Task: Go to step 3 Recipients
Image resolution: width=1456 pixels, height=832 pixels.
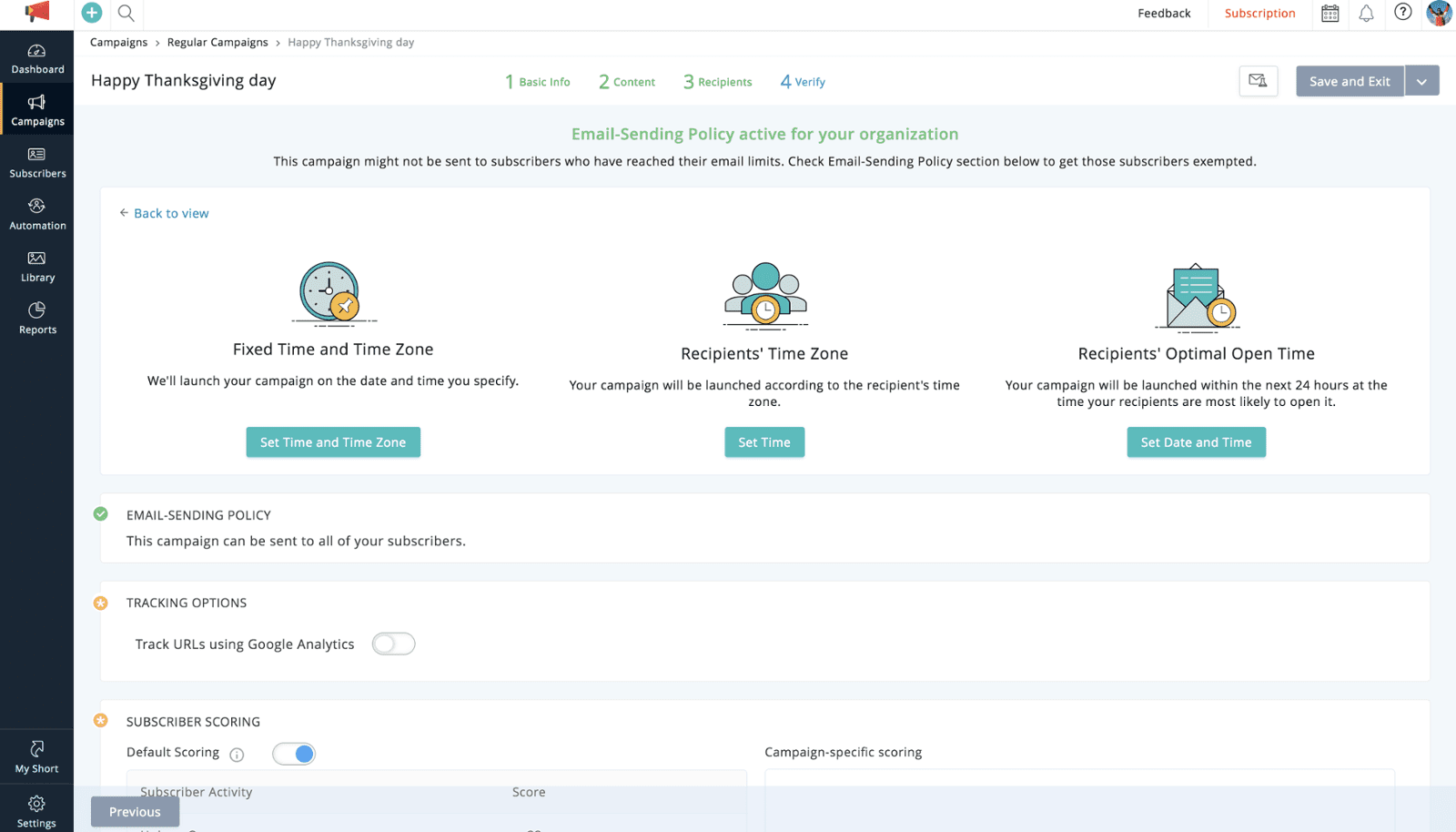Action: (x=718, y=82)
